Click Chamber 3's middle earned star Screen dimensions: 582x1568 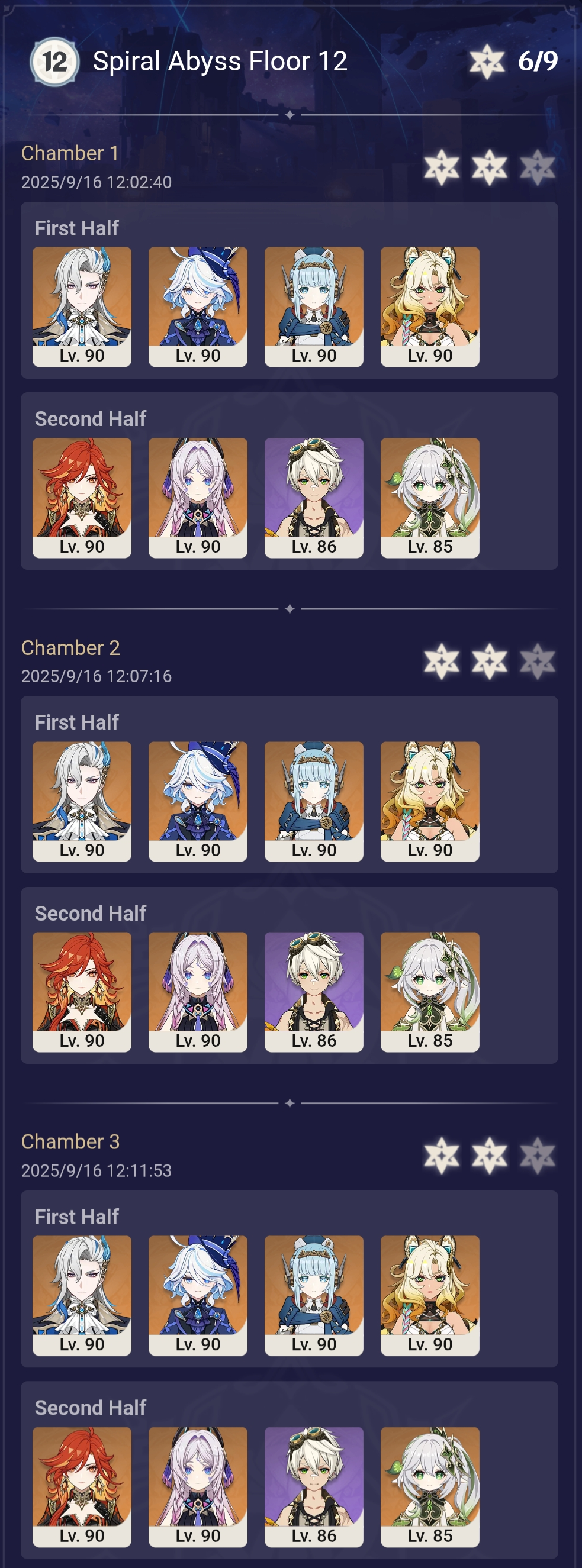(490, 1156)
